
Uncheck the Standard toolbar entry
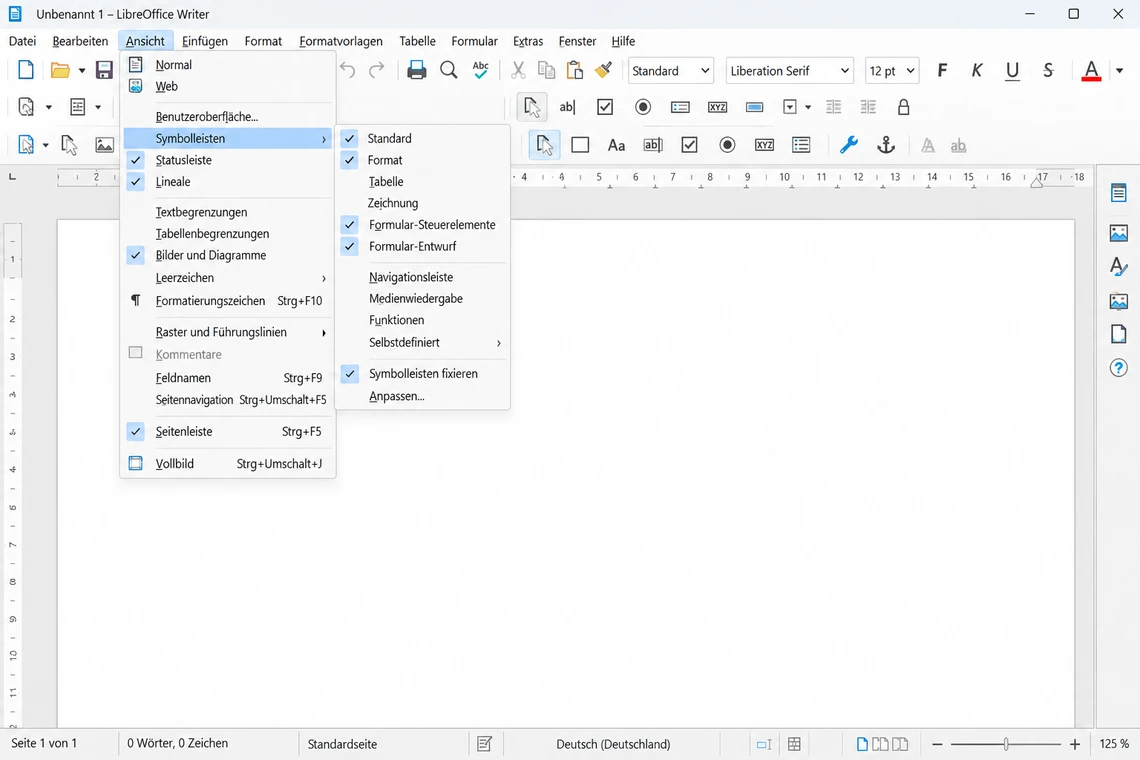click(423, 138)
